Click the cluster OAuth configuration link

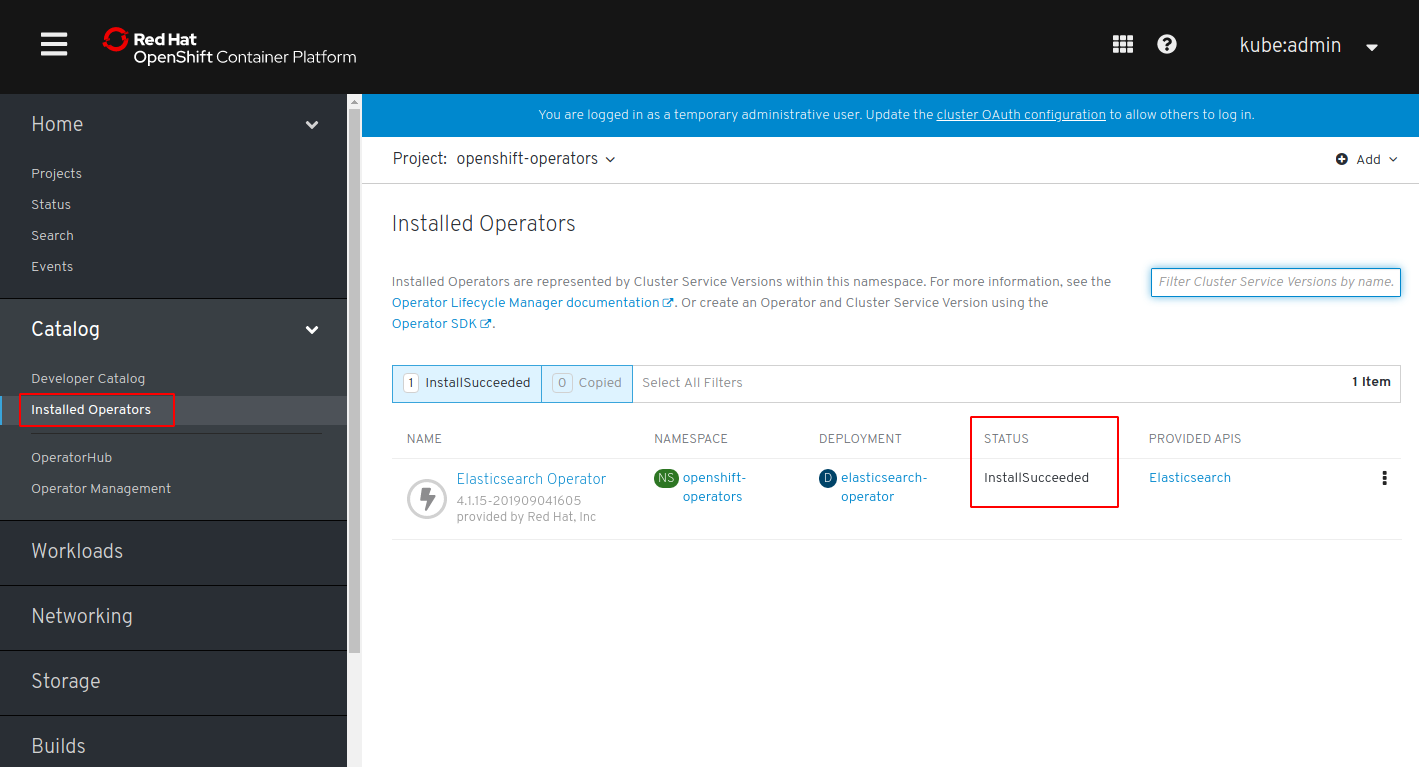click(1021, 115)
